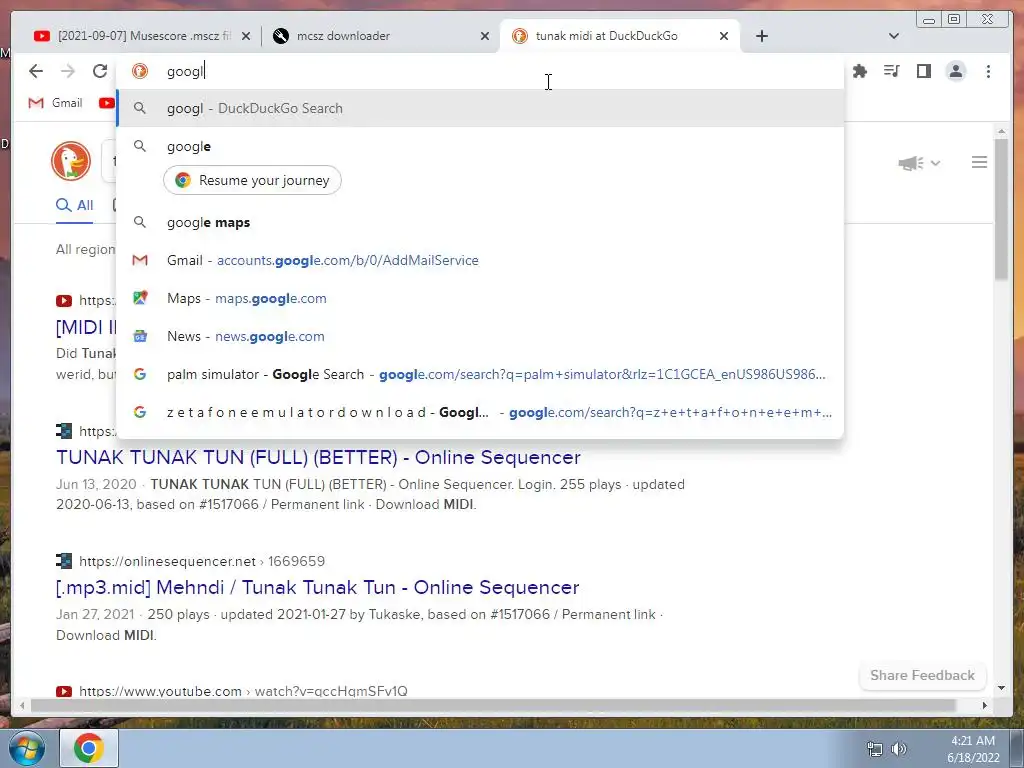The image size is (1024, 768).
Task: Click the volume speaker tray icon
Action: pos(899,749)
